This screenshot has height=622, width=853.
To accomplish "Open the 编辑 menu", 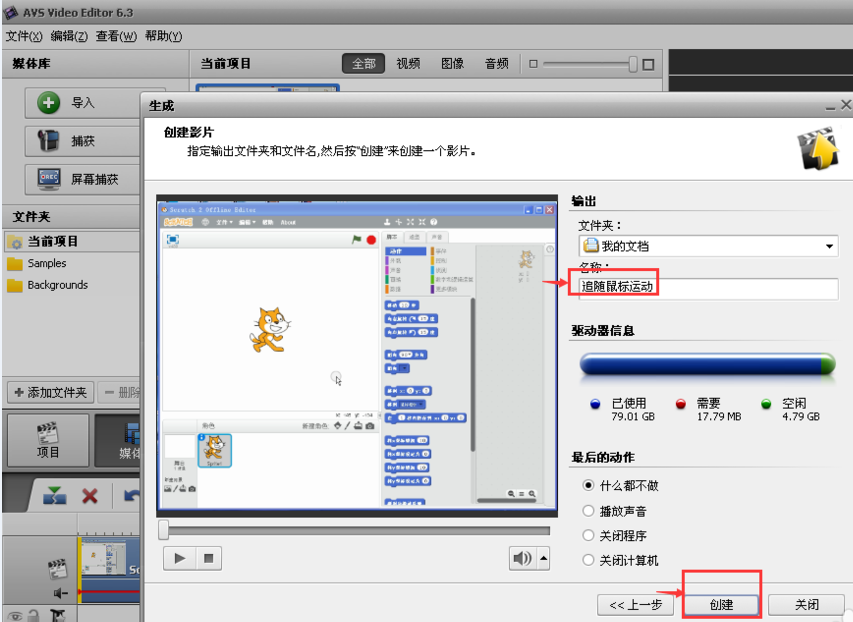I will pyautogui.click(x=69, y=36).
